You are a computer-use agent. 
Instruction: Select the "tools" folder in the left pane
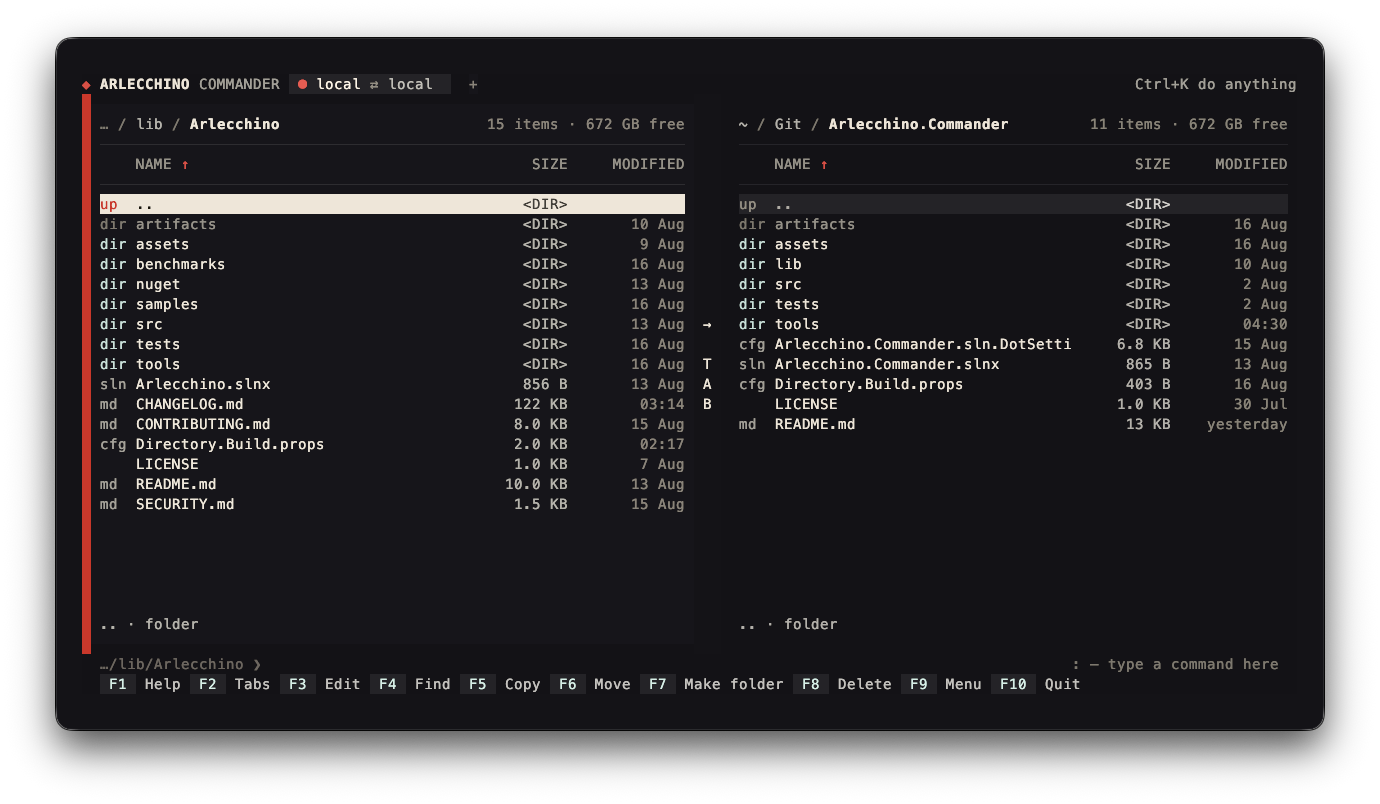392,364
